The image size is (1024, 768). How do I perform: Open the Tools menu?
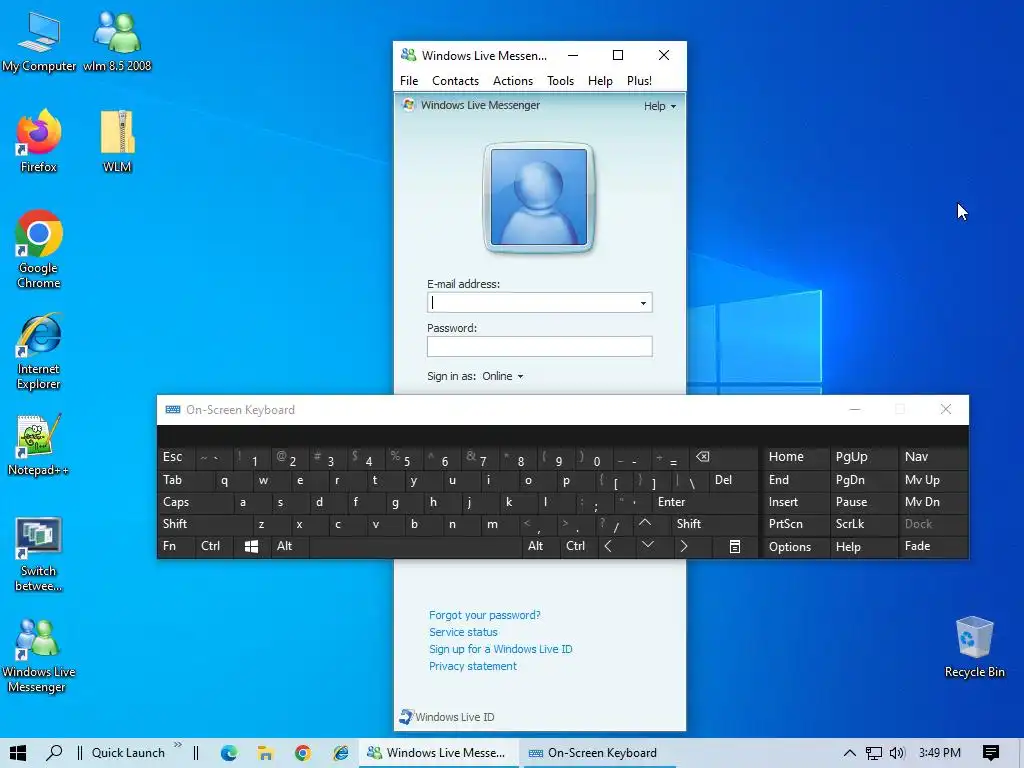(560, 81)
